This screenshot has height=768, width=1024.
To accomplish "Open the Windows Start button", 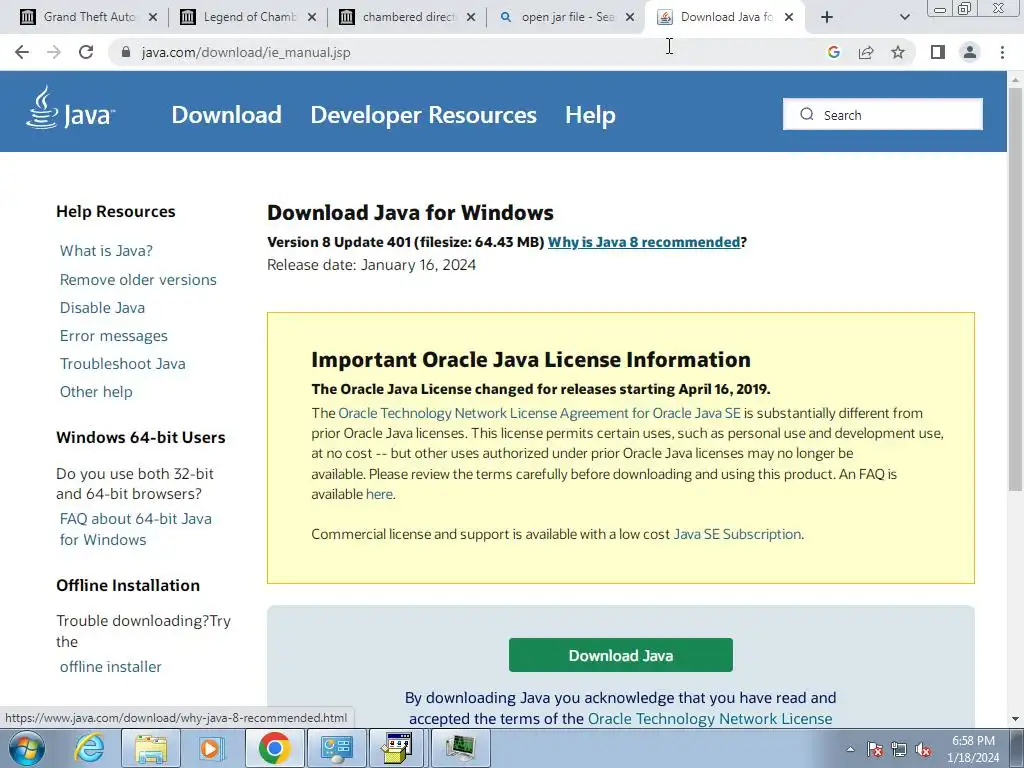I will tap(26, 748).
